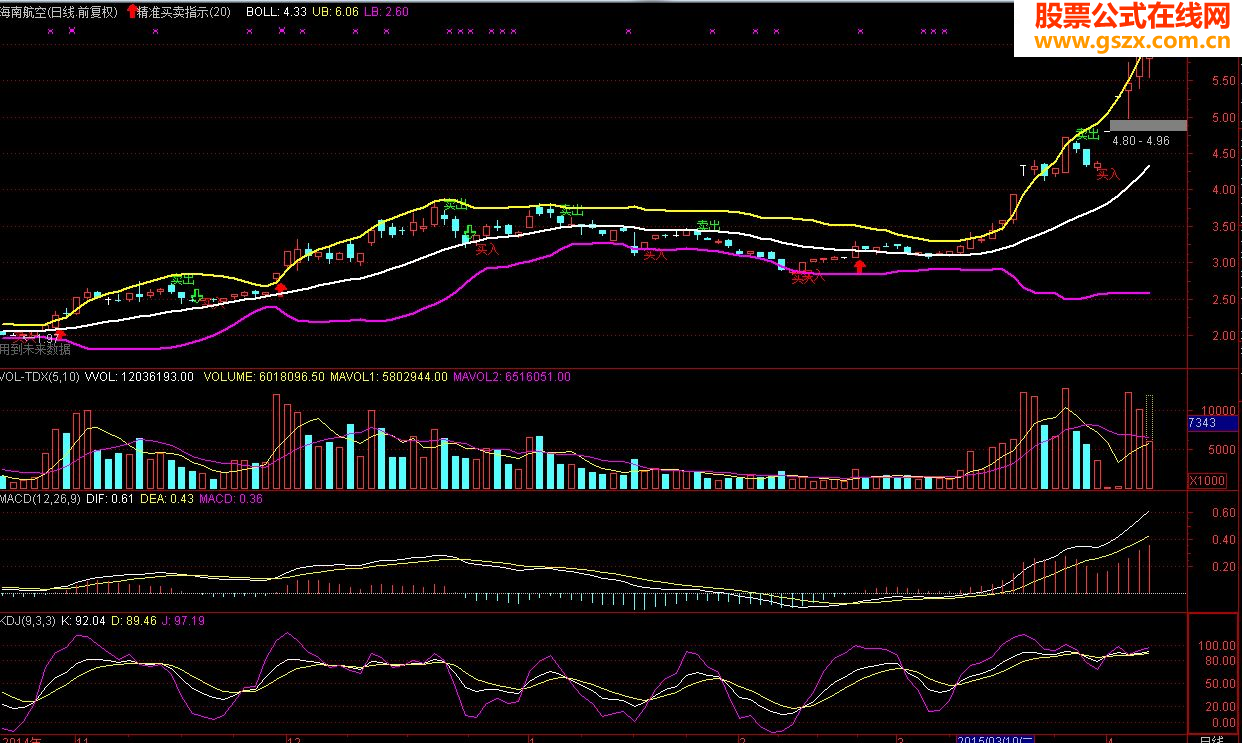
Task: Click the blue 7343 volume value tag
Action: 1211,424
